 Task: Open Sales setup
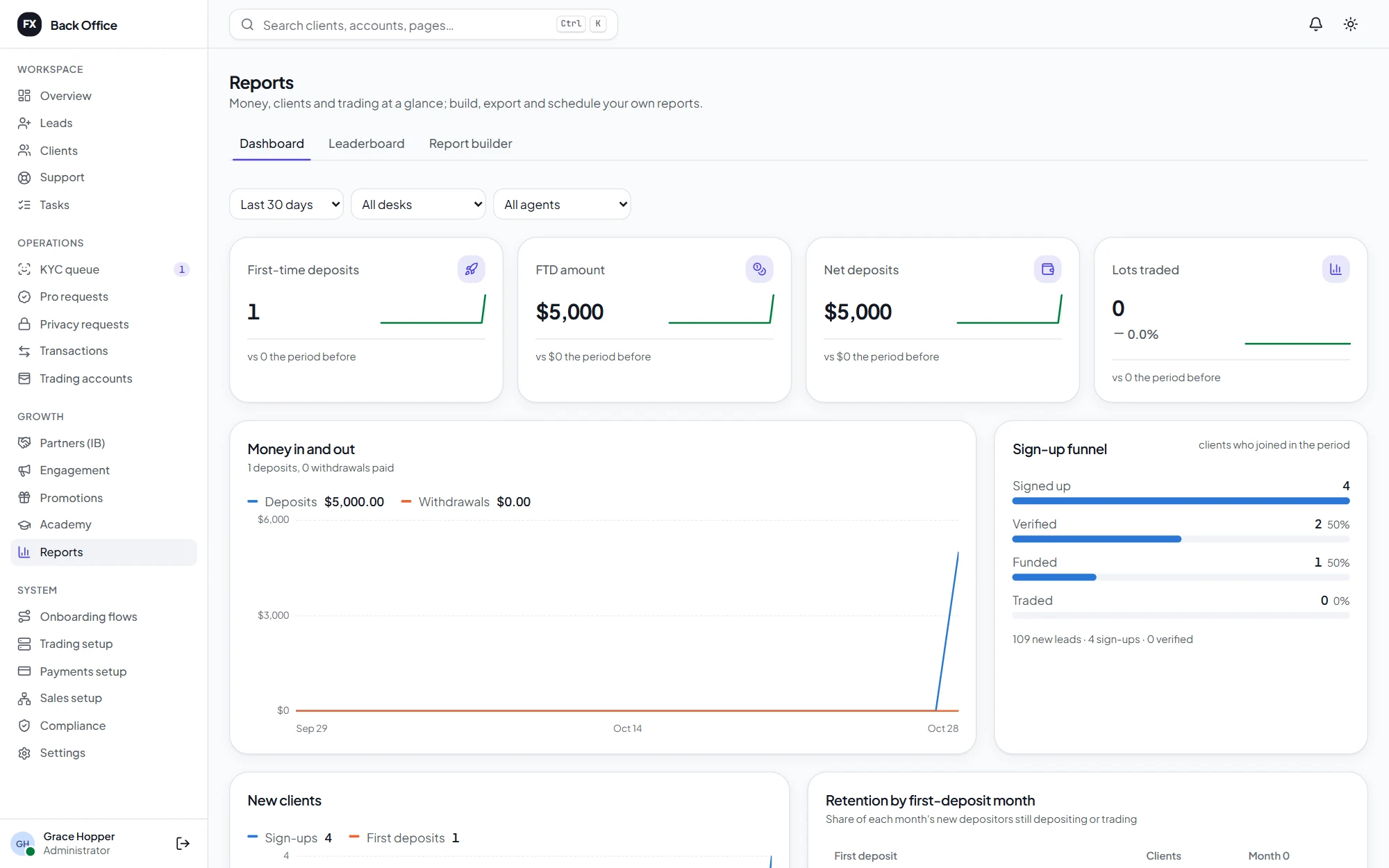103,698
